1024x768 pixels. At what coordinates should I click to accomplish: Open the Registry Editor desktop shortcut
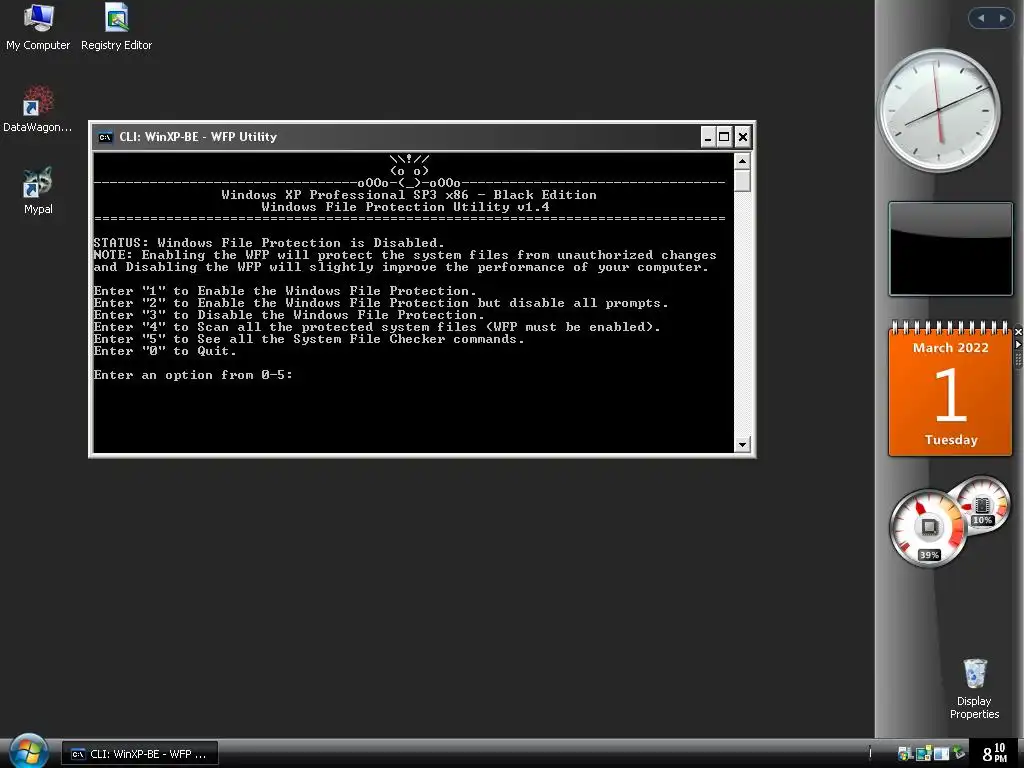(x=116, y=27)
